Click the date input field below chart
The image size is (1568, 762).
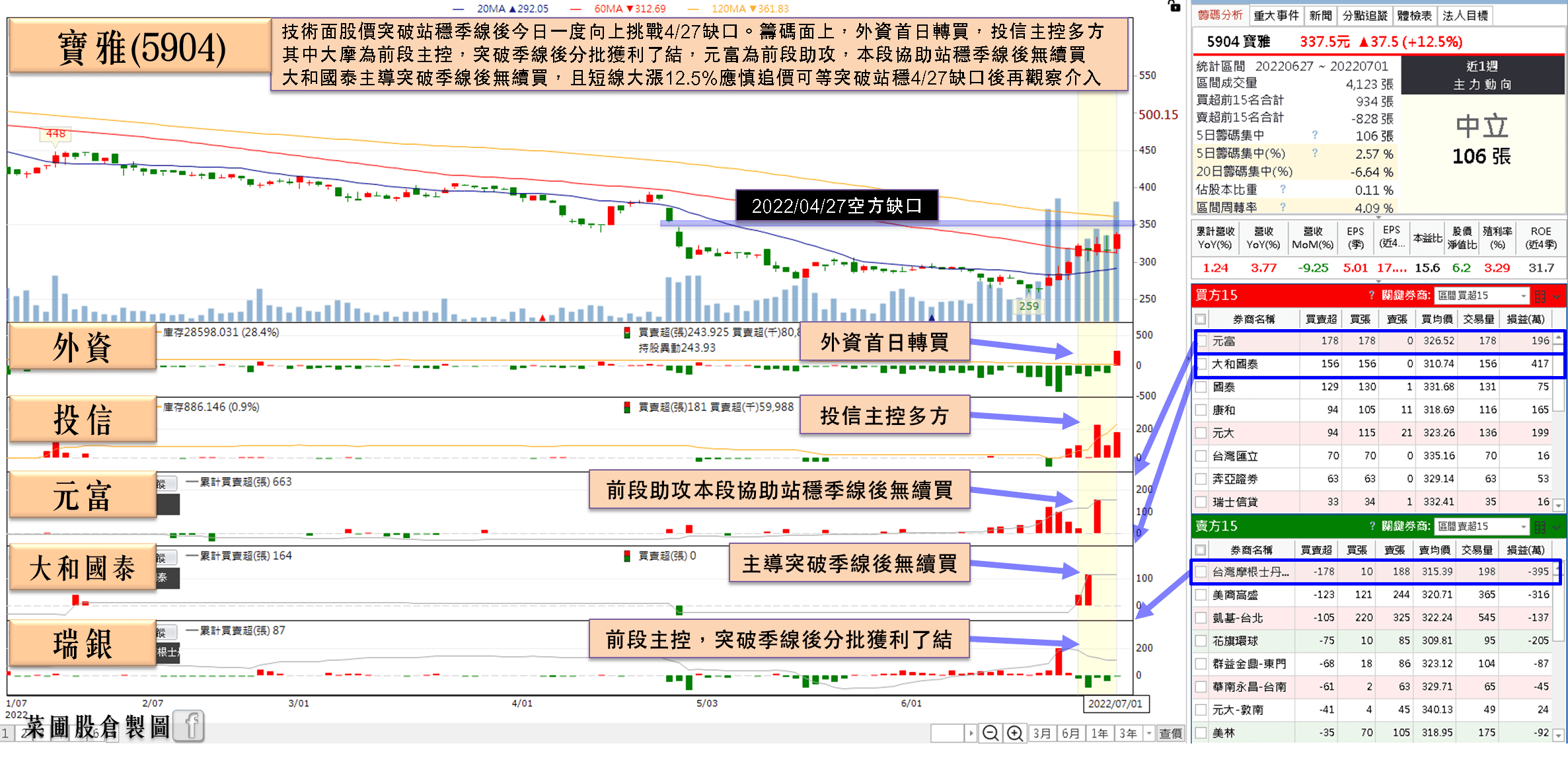[948, 733]
